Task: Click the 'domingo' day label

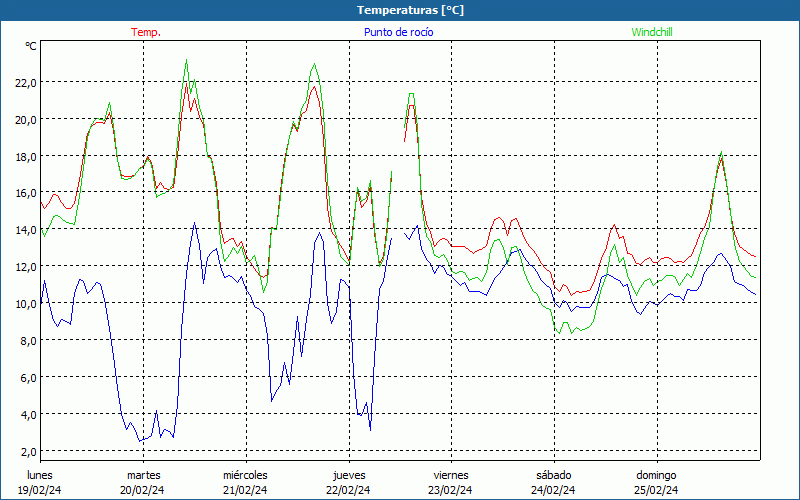Action: 656,475
